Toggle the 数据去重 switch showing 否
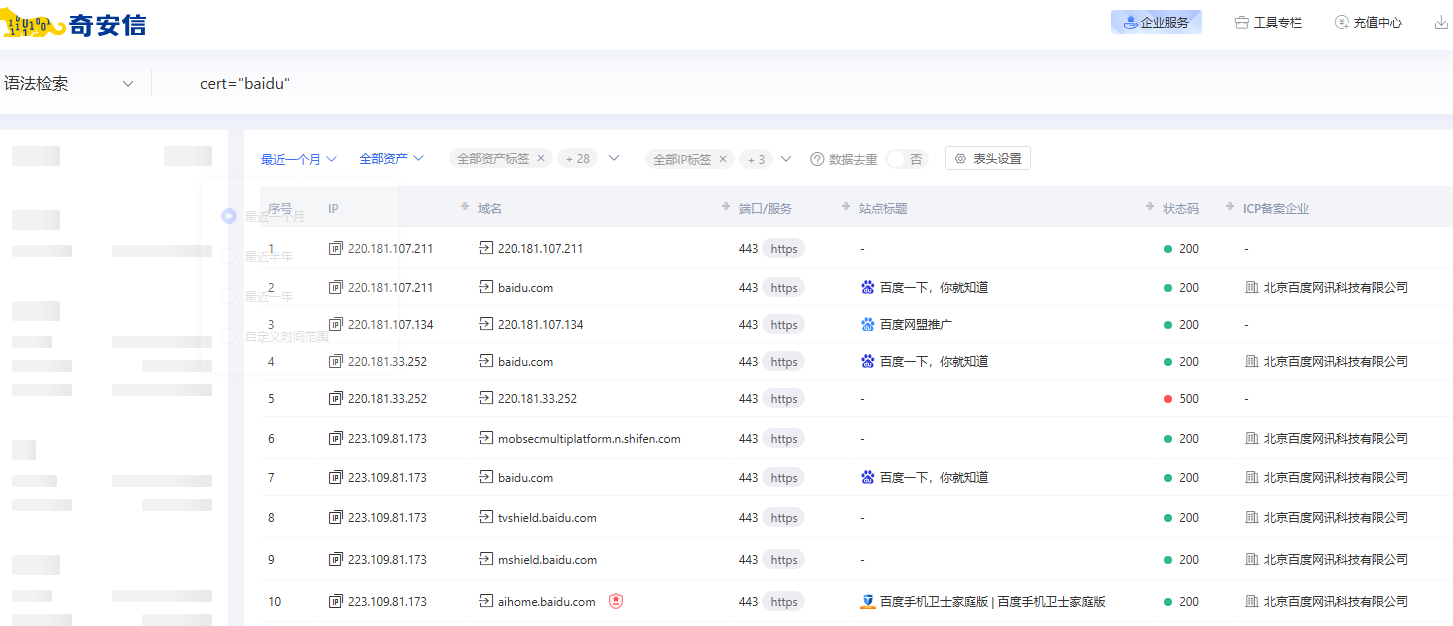The width and height of the screenshot is (1453, 626). click(x=907, y=159)
